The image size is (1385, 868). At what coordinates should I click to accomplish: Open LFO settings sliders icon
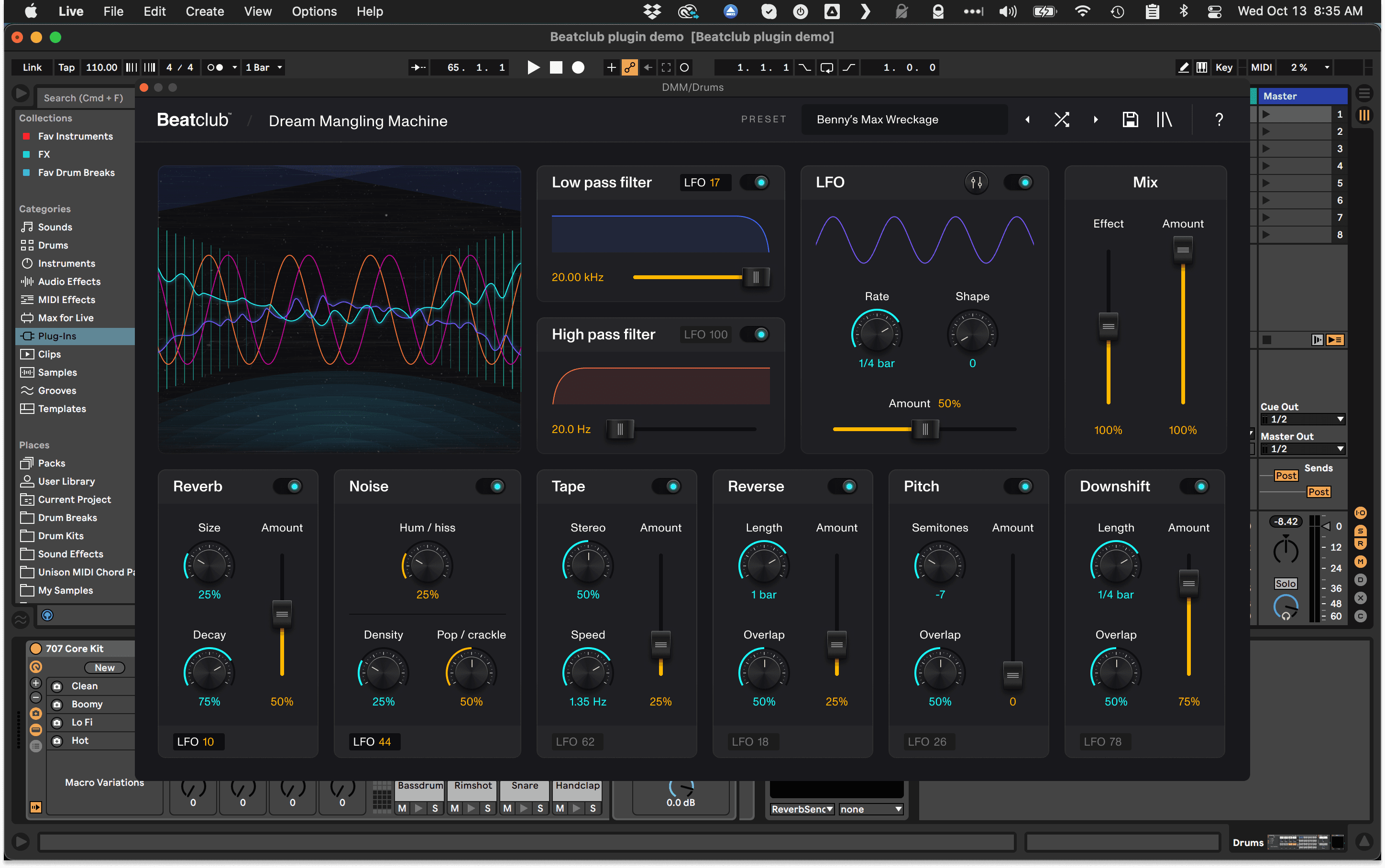[x=976, y=183]
